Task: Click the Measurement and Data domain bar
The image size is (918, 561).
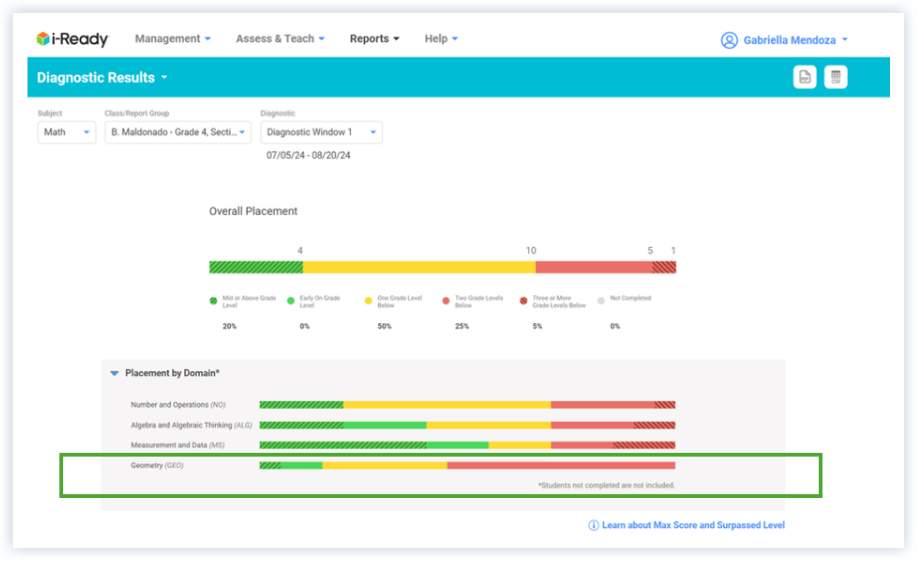Action: tap(467, 445)
